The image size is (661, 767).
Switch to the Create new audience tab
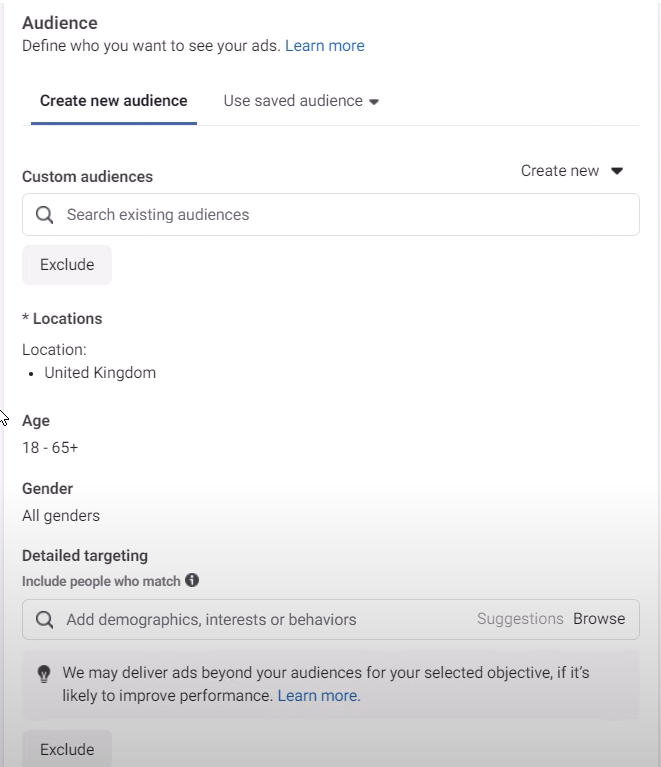113,101
